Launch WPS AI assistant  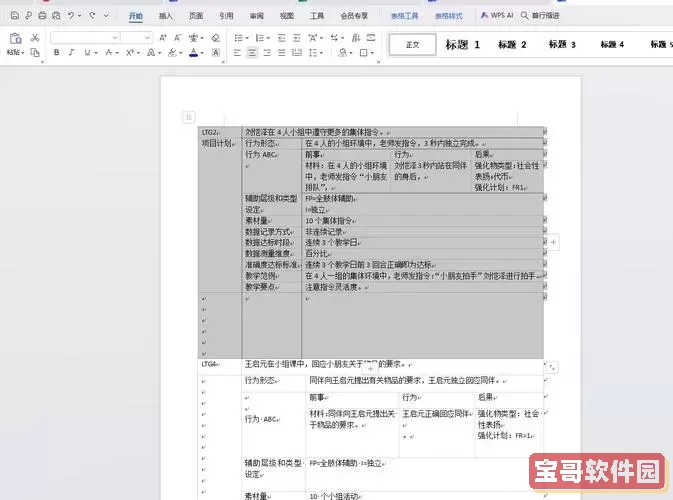[x=497, y=15]
